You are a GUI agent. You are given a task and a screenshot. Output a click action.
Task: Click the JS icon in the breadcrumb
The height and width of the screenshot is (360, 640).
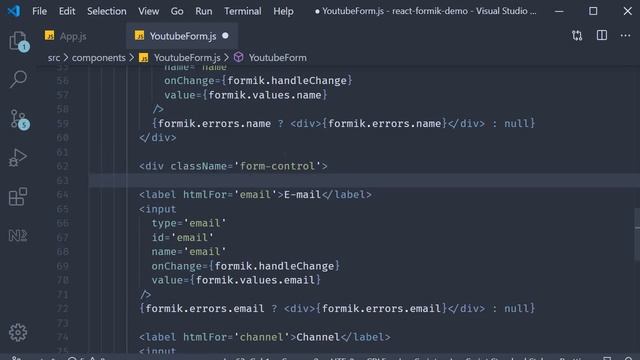click(143, 58)
